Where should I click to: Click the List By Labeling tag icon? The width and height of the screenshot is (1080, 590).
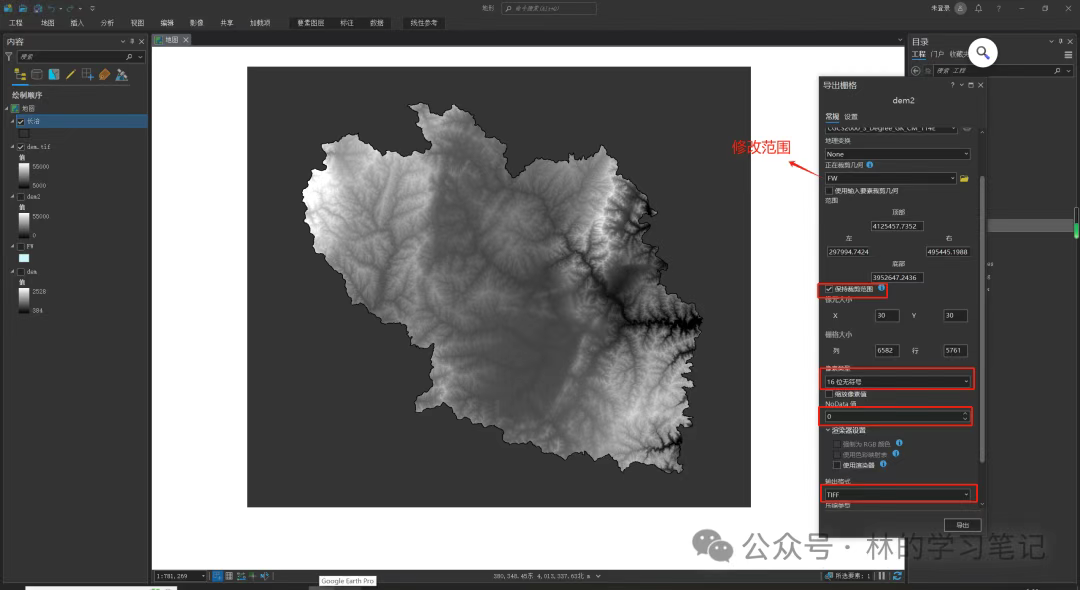point(104,74)
